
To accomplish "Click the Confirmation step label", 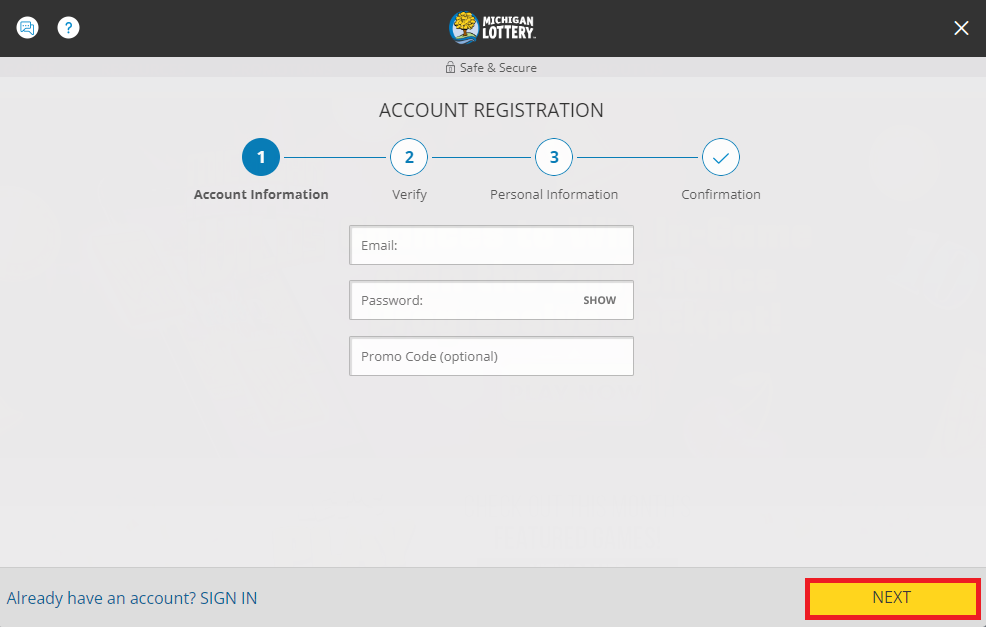I will tap(720, 194).
